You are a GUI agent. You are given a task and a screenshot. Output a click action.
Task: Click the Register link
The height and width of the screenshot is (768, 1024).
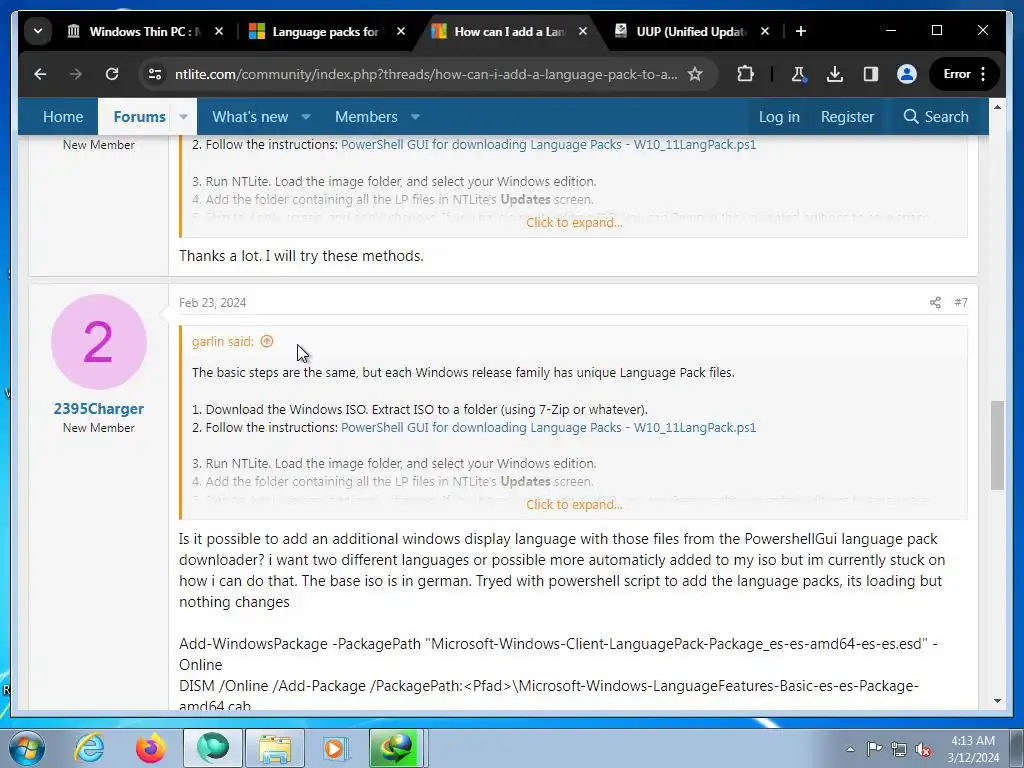pos(847,117)
